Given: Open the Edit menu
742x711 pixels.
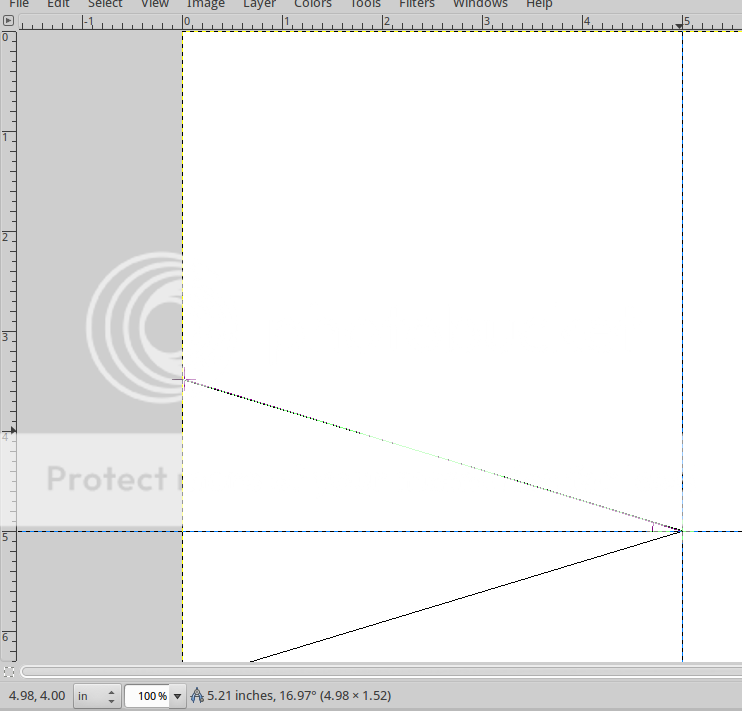Looking at the screenshot, I should (x=59, y=4).
